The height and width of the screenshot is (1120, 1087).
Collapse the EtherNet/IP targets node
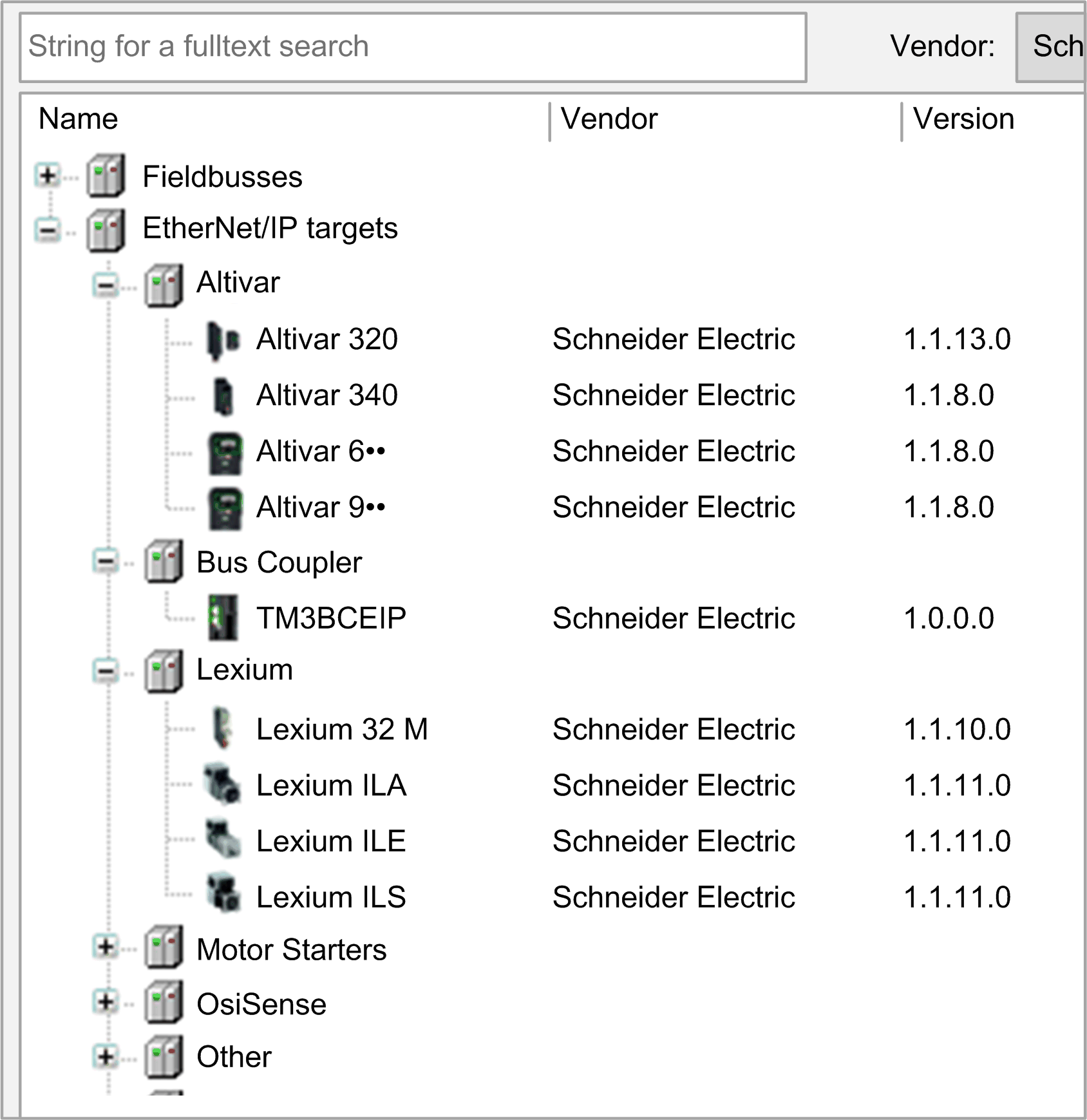(48, 229)
